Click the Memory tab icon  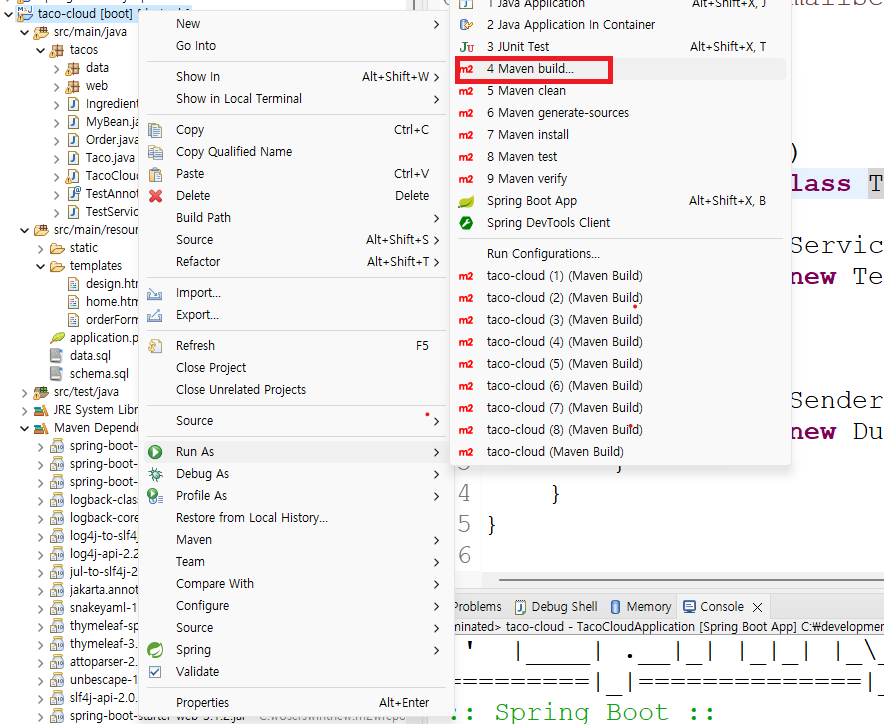[616, 607]
